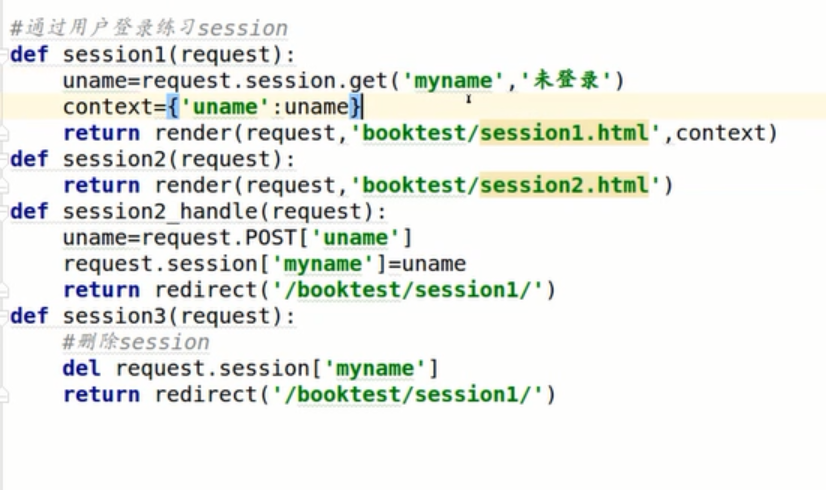Click the highlighted closing brace after uname
826x490 pixels.
pos(355,107)
